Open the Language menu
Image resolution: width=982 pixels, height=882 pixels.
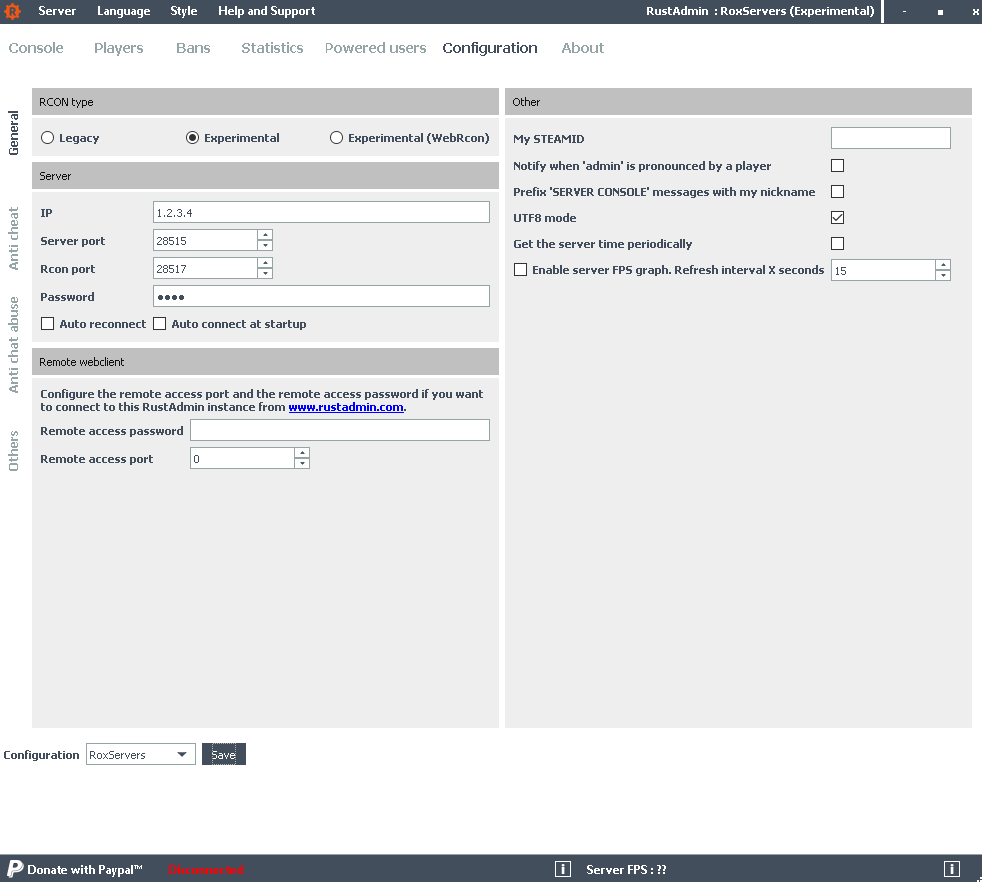(123, 11)
